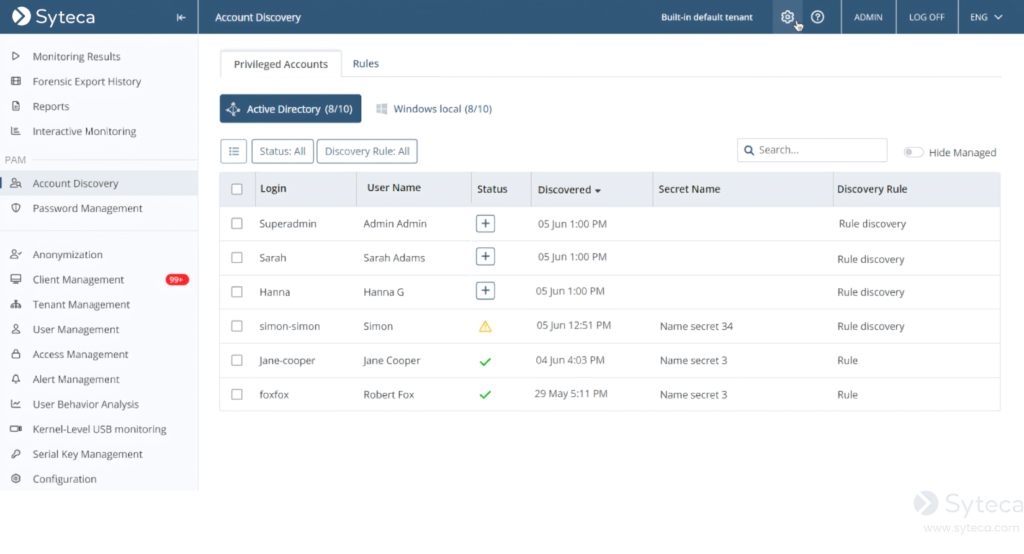1024x554 pixels.
Task: Open Password Management in sidebar
Action: 88,208
